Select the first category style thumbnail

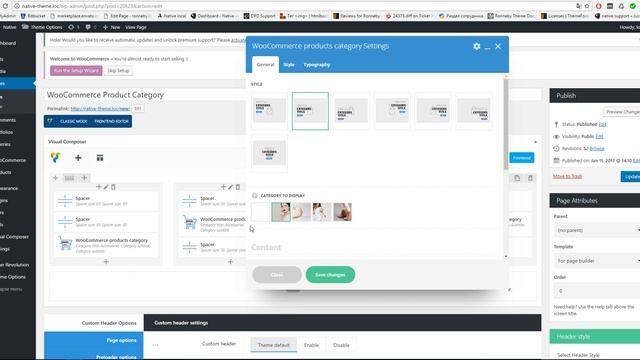[x=269, y=111]
